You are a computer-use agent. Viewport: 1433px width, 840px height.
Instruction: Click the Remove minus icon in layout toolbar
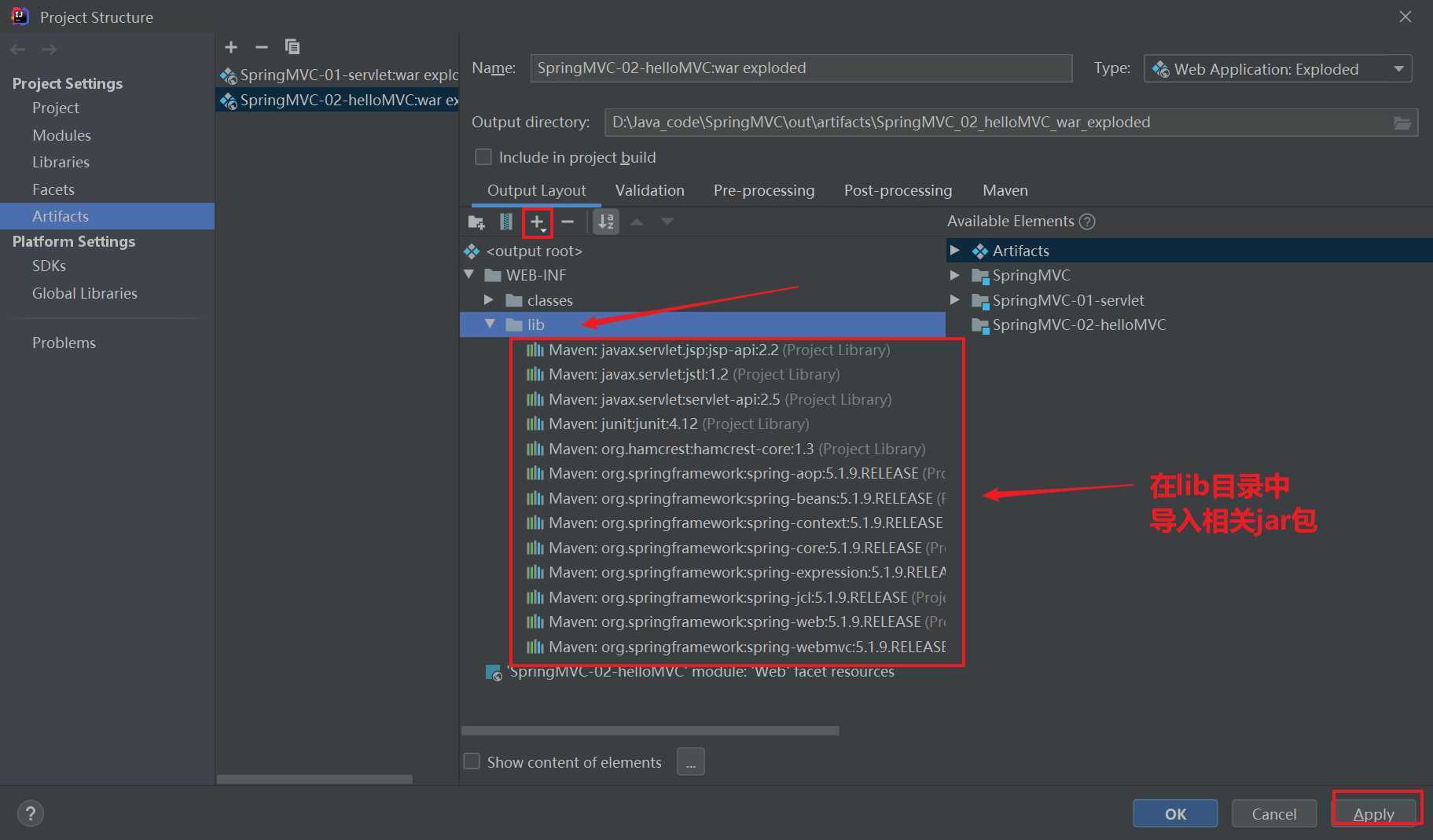[568, 222]
